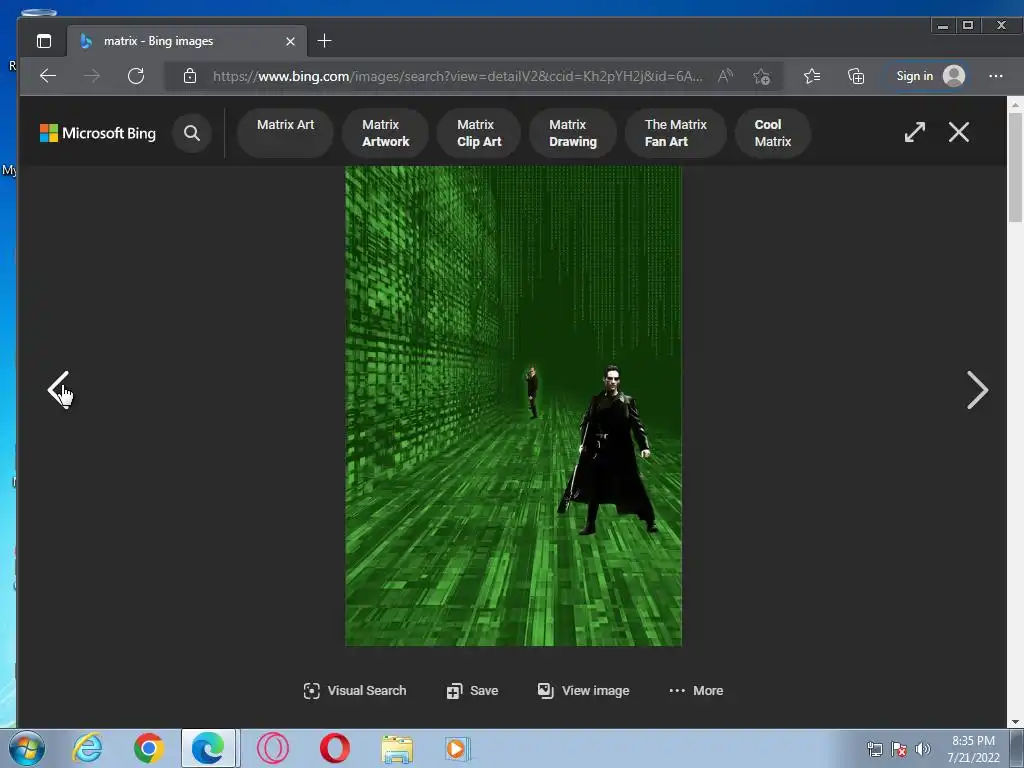1024x768 pixels.
Task: Open the Collections panel
Action: pos(856,76)
